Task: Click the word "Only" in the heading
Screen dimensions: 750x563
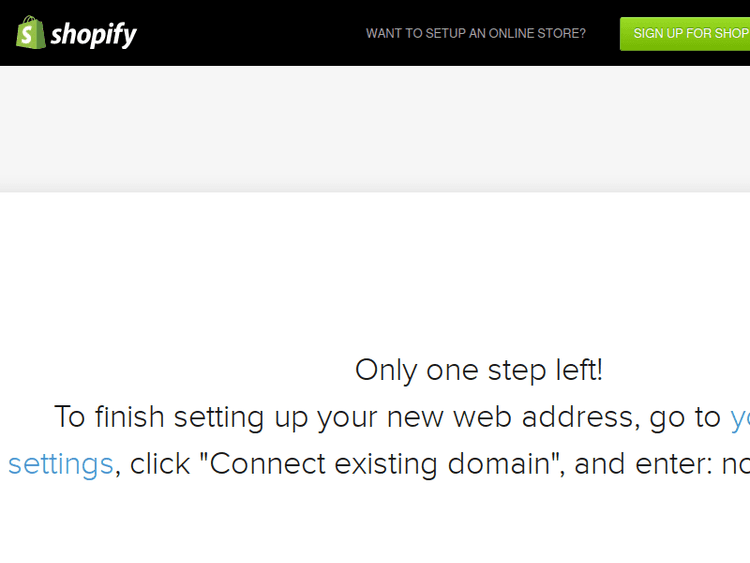Action: click(386, 370)
